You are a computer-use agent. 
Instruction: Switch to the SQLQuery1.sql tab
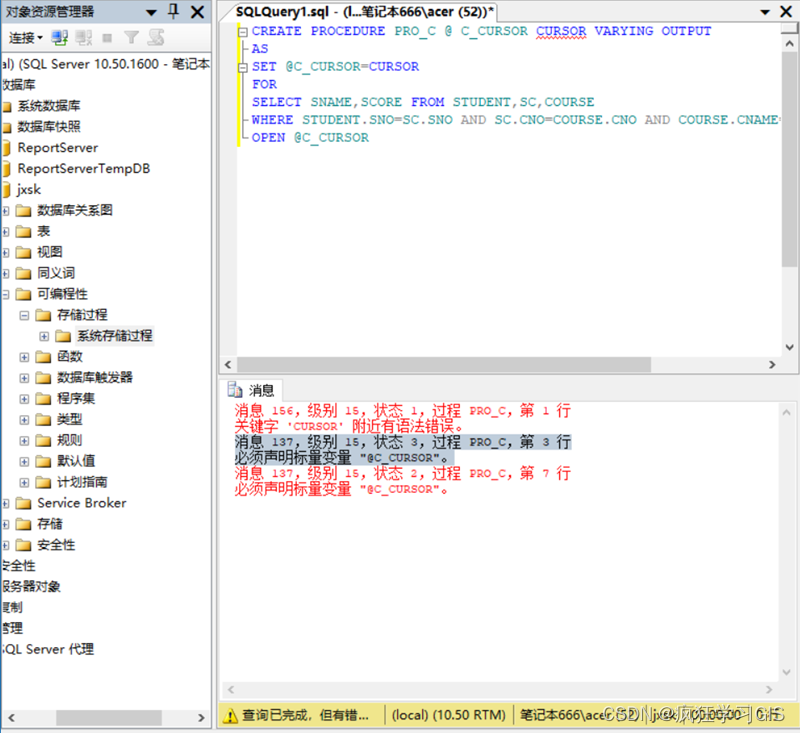364,12
